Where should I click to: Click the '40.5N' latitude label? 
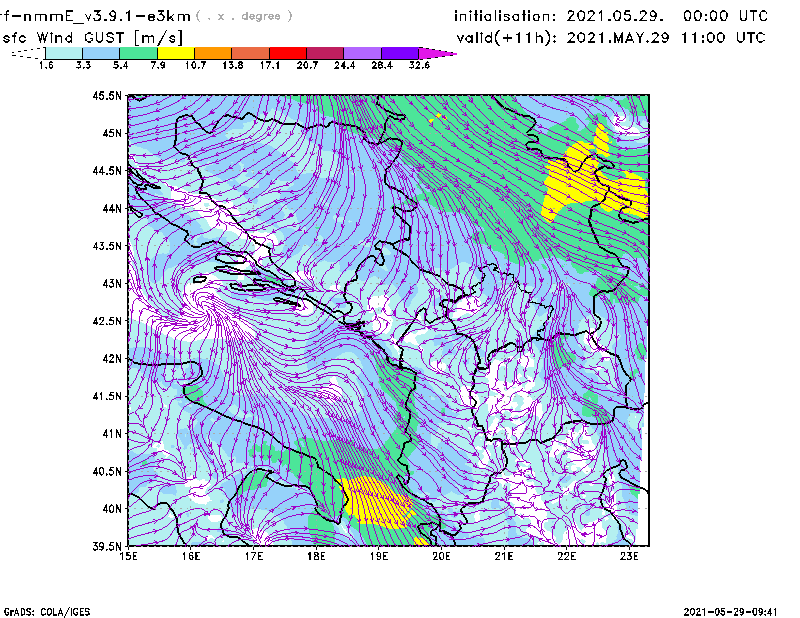point(107,471)
